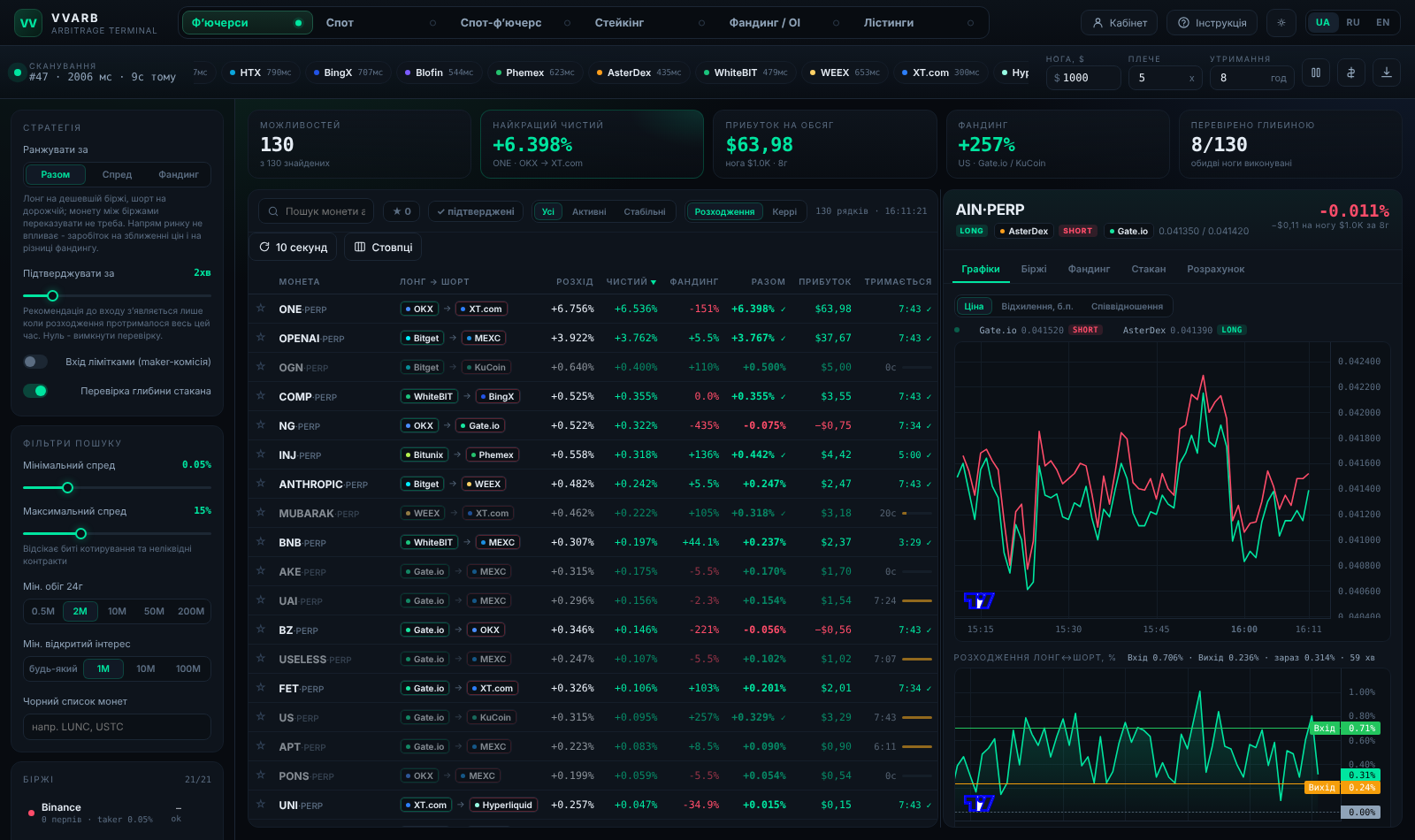
Task: Star the BNB PERP row
Action: pyautogui.click(x=261, y=542)
